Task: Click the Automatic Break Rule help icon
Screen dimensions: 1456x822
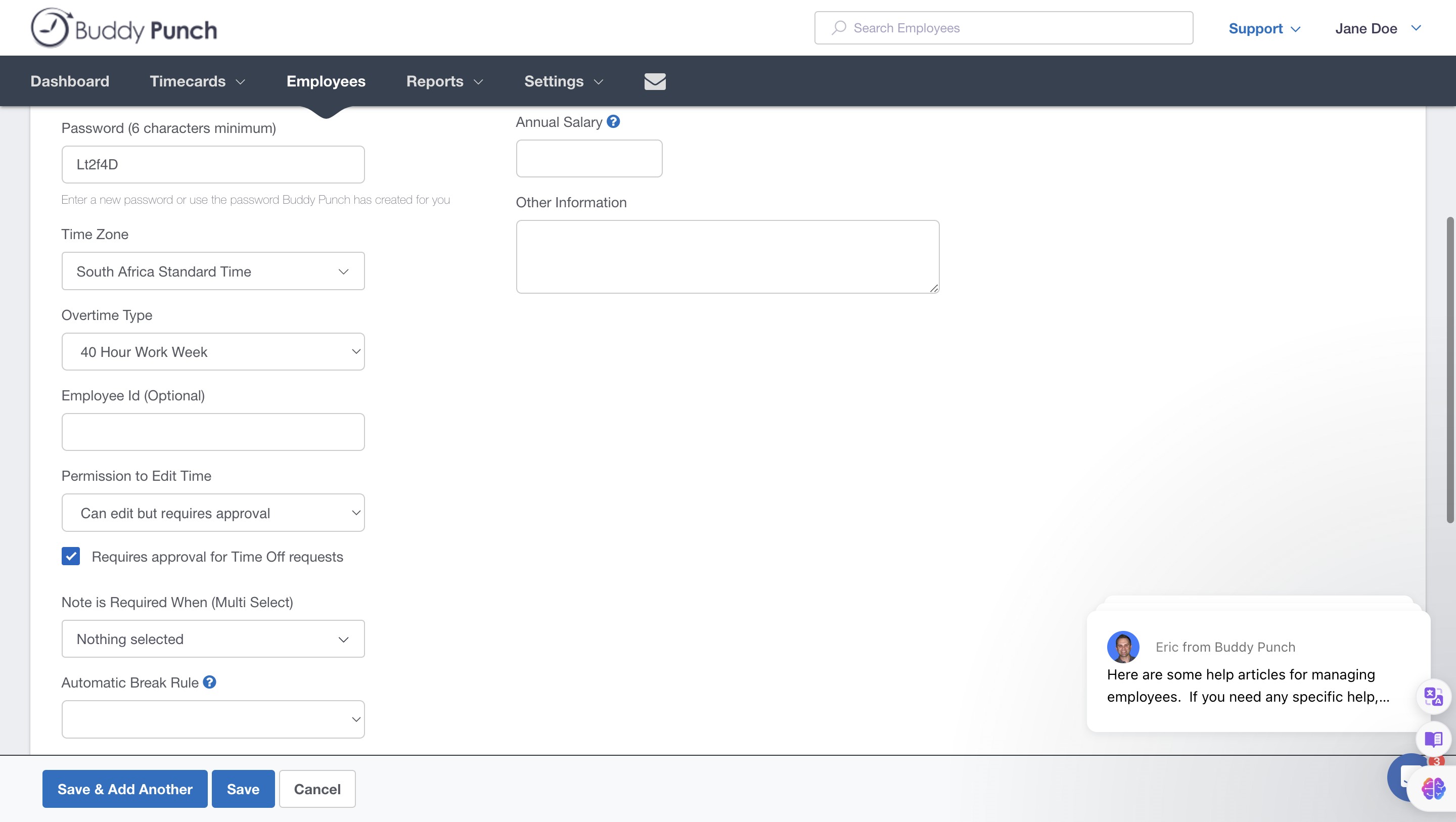Action: tap(210, 682)
